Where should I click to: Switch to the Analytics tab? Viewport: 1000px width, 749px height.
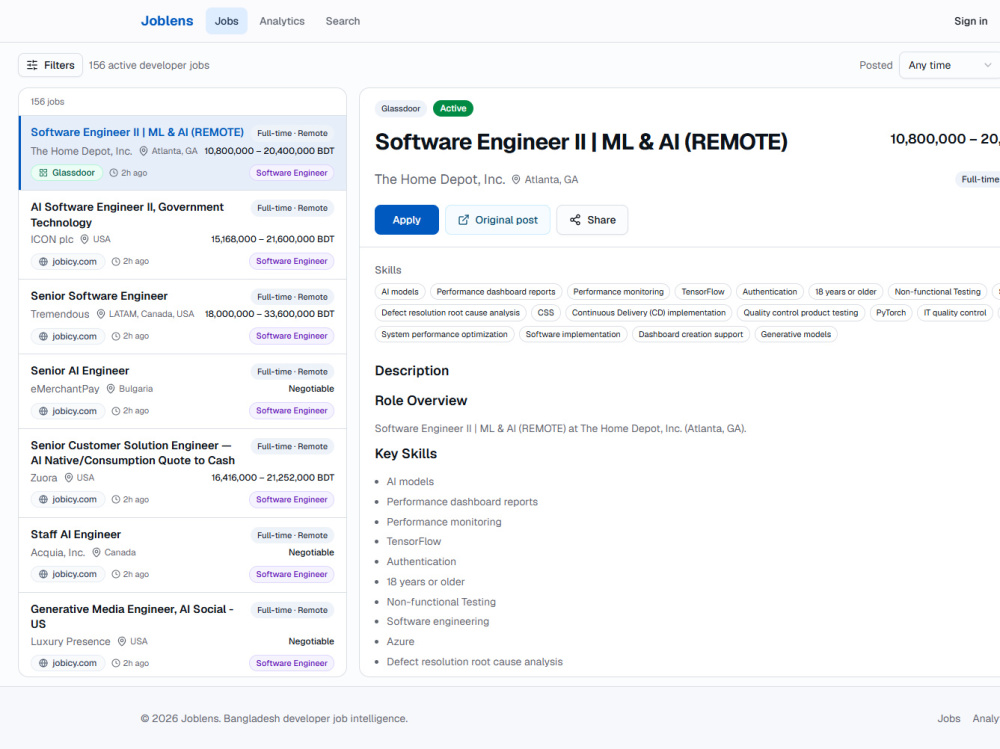click(282, 21)
